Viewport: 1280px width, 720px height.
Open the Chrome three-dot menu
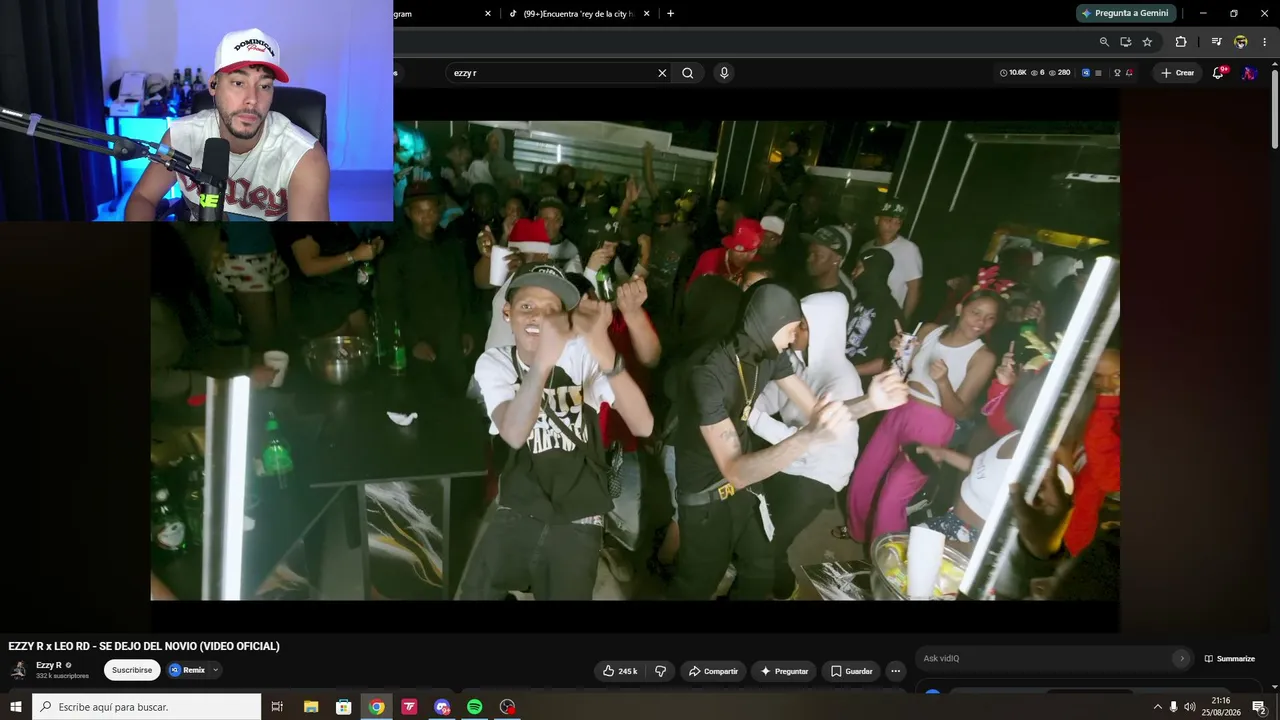click(x=1264, y=42)
